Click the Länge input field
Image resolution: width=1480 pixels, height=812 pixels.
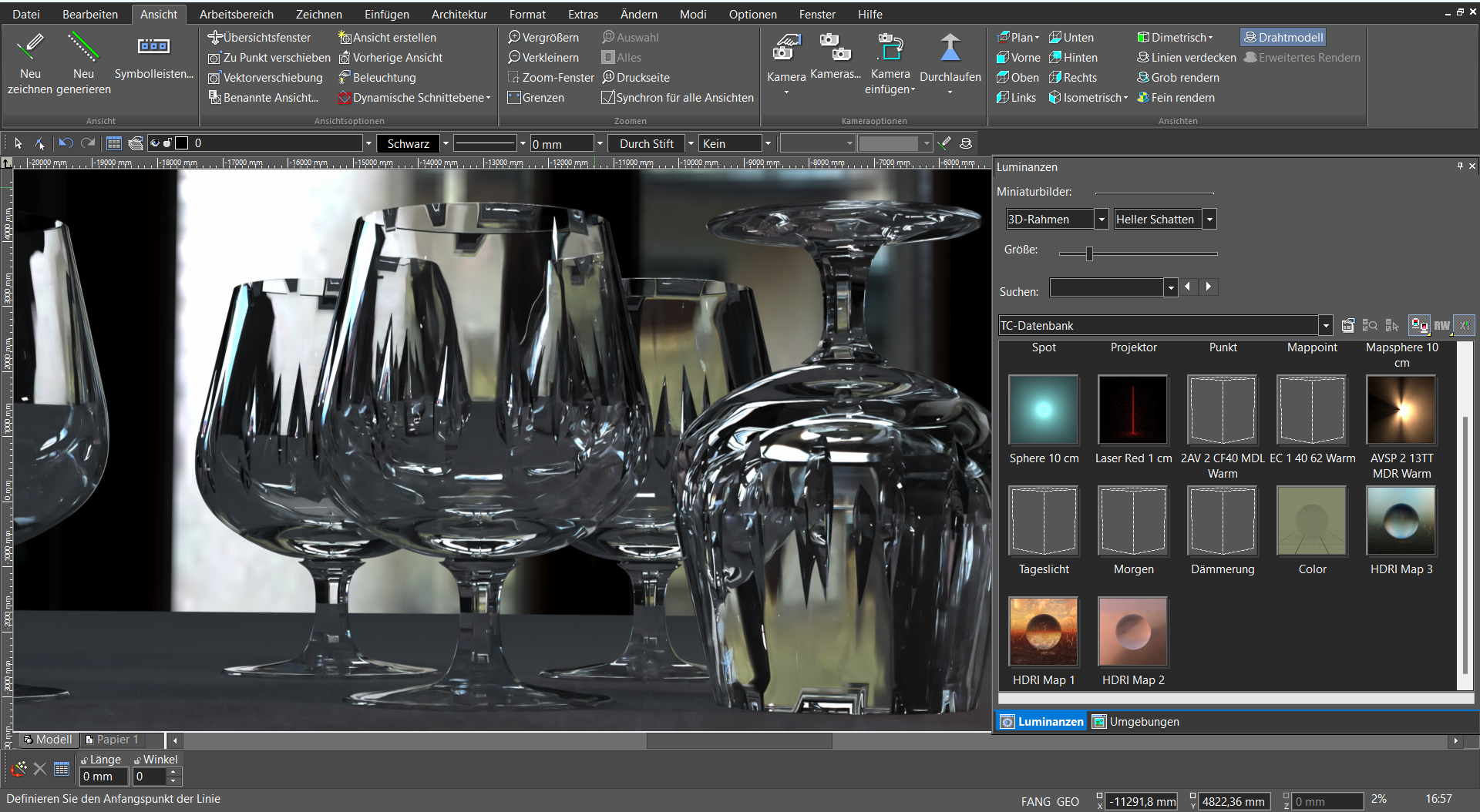[x=103, y=777]
